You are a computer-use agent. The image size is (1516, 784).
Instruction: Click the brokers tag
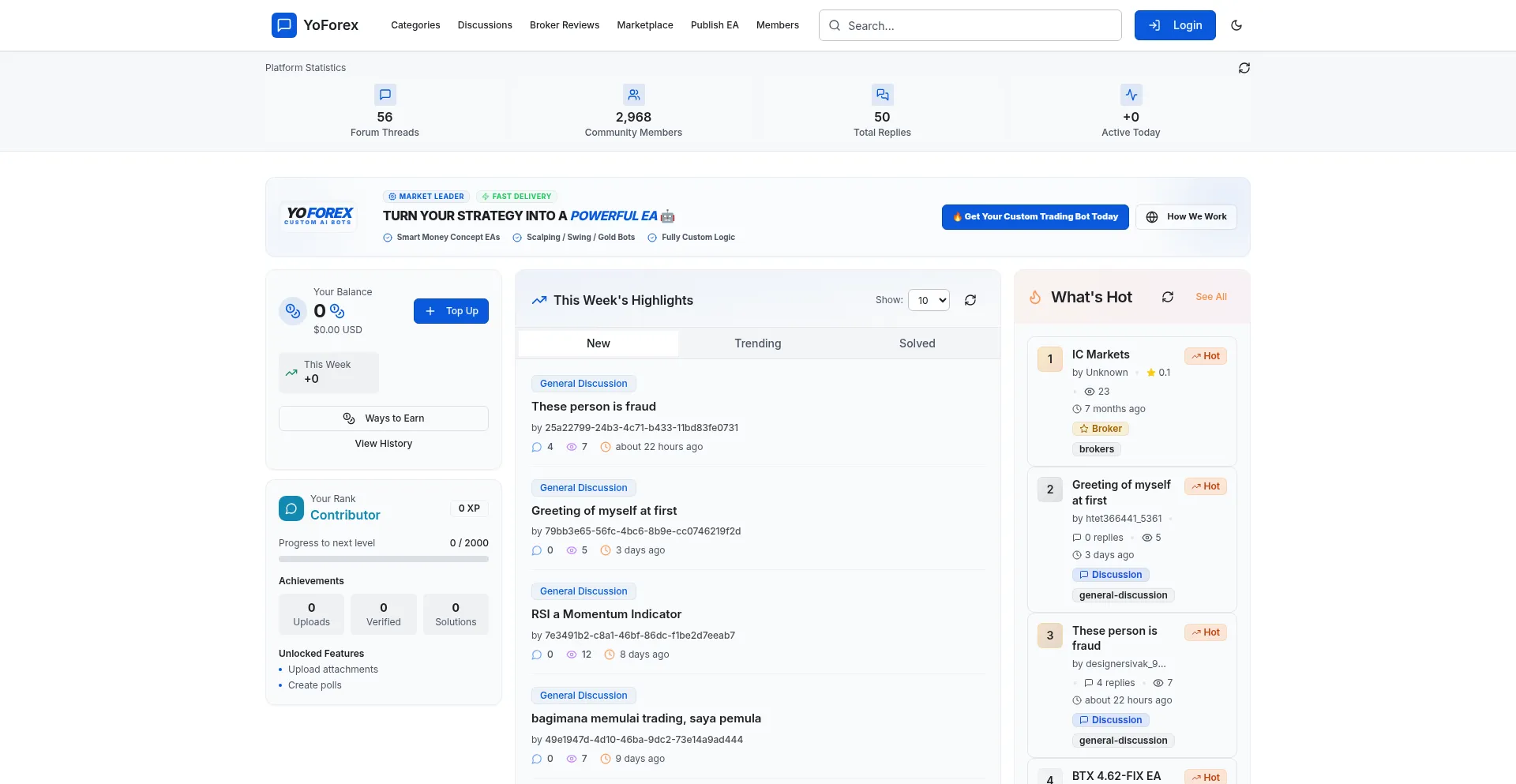1097,449
